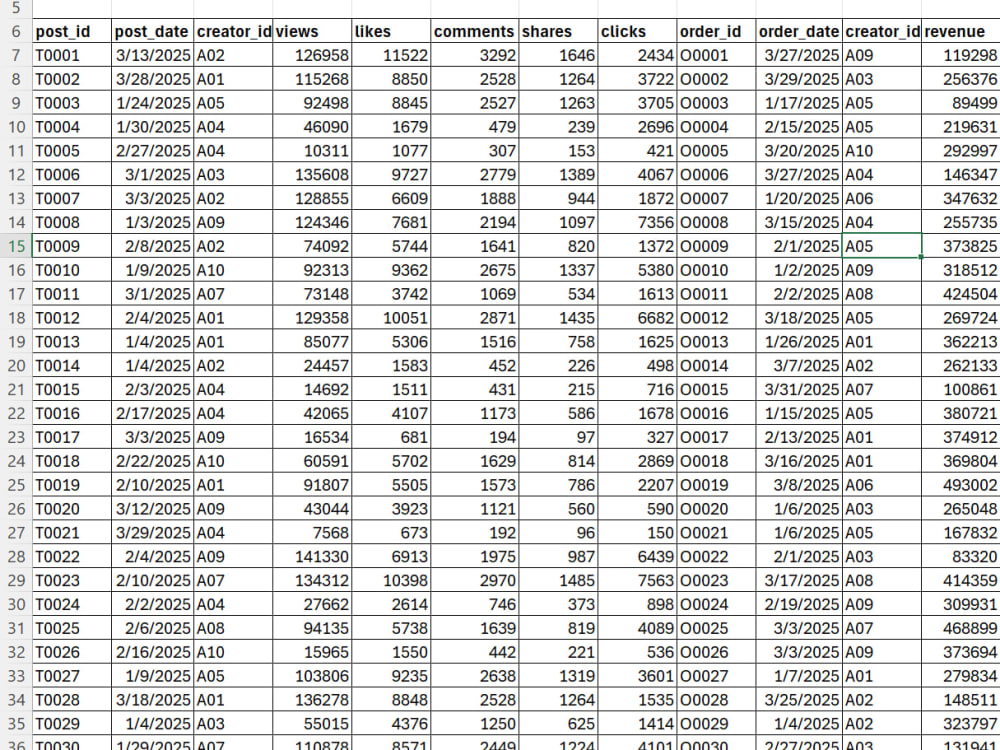The height and width of the screenshot is (750, 1000).
Task: Select the revenue value 323797
Action: click(x=960, y=724)
